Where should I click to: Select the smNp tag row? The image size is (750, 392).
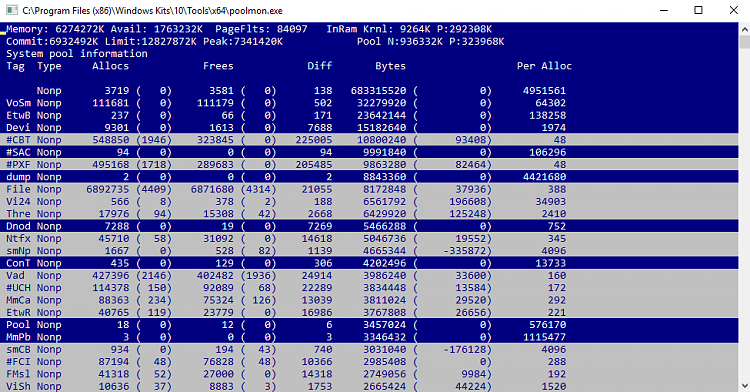tap(369, 251)
